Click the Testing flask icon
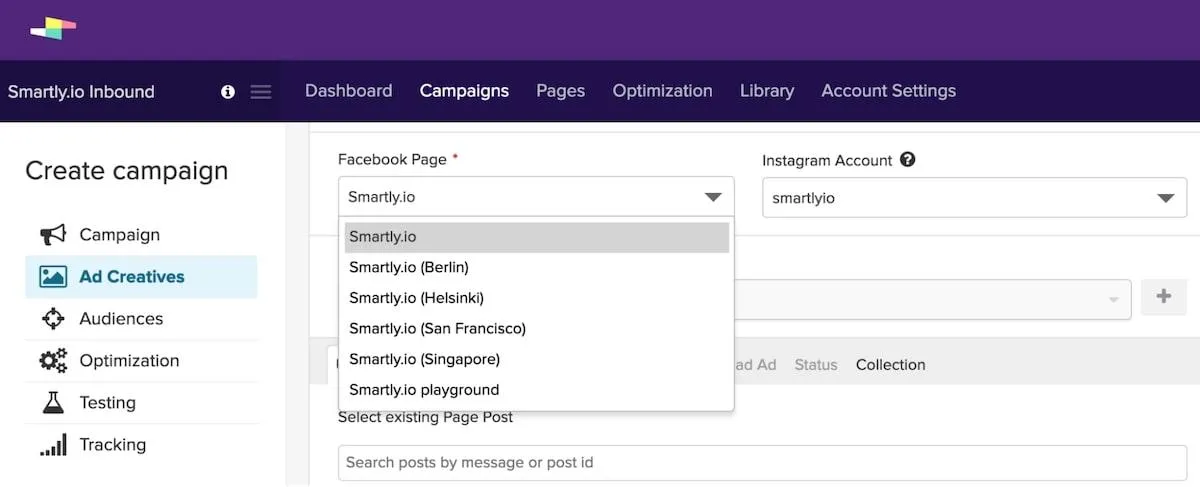Screen dimensions: 1200x487 tap(53, 403)
